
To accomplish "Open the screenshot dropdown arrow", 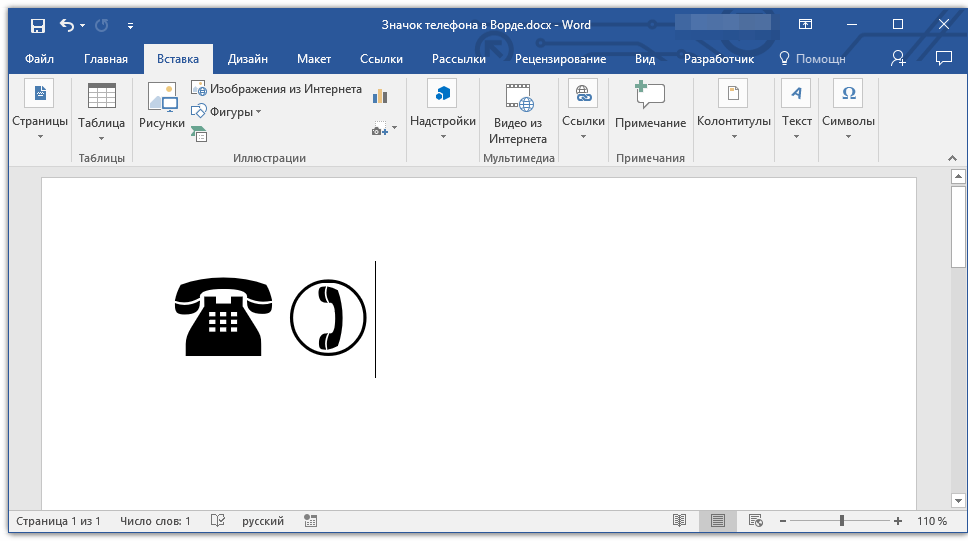I will pyautogui.click(x=394, y=128).
